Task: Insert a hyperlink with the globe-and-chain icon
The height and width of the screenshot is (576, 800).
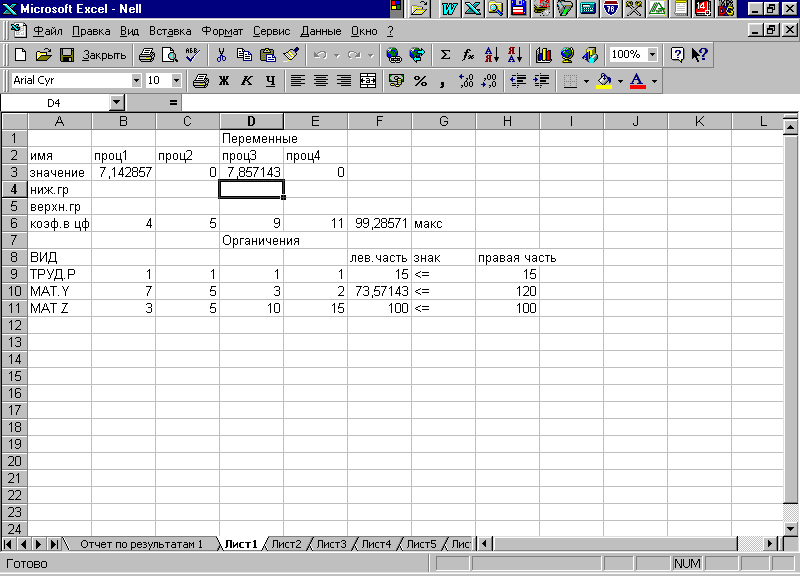Action: [393, 55]
